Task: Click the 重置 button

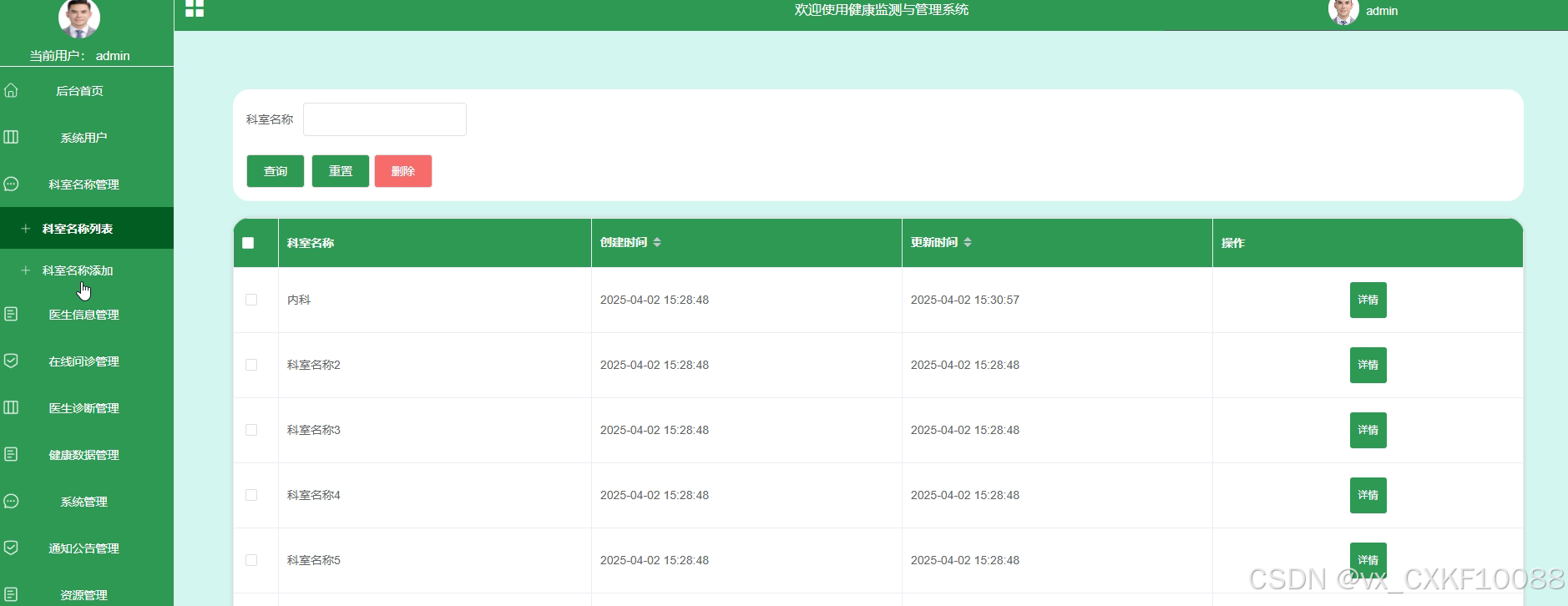Action: point(341,171)
